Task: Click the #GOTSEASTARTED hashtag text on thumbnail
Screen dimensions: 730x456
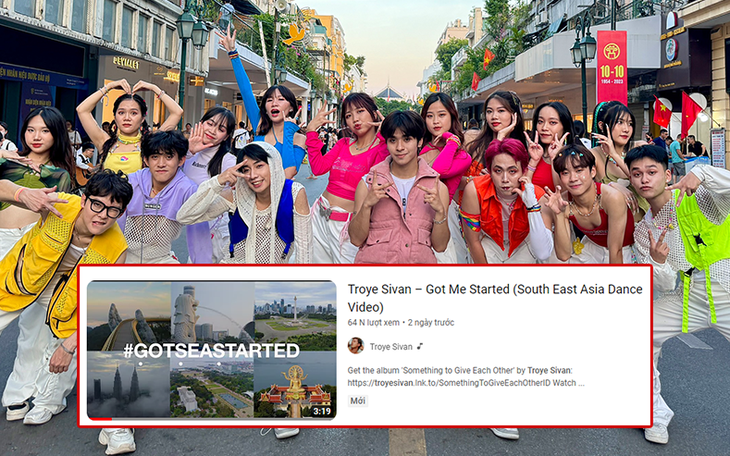Action: (211, 351)
